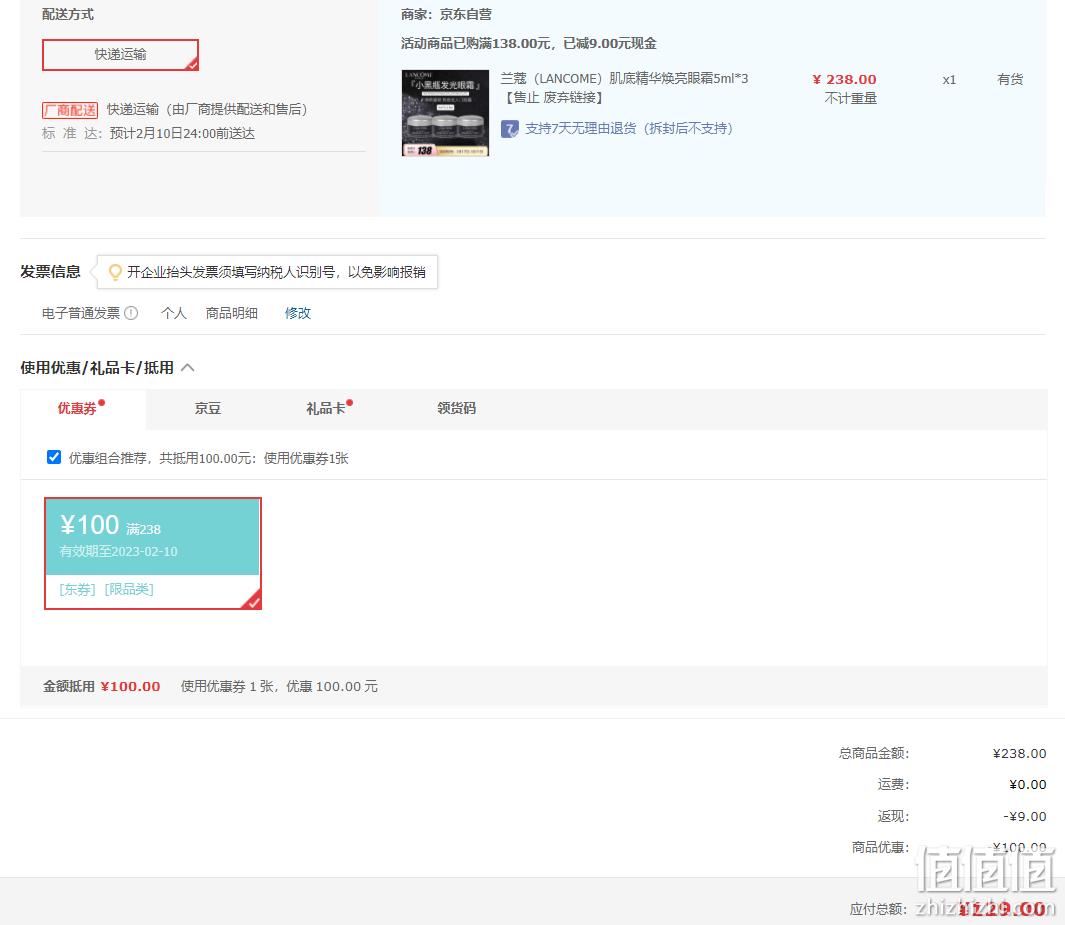
Task: Select the 快递运输 delivery method button
Action: point(120,55)
